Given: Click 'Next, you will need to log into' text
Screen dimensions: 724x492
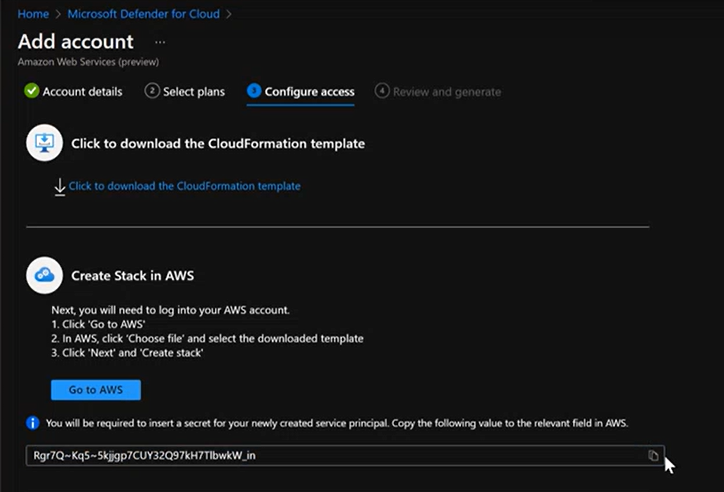Looking at the screenshot, I should pyautogui.click(x=170, y=310).
